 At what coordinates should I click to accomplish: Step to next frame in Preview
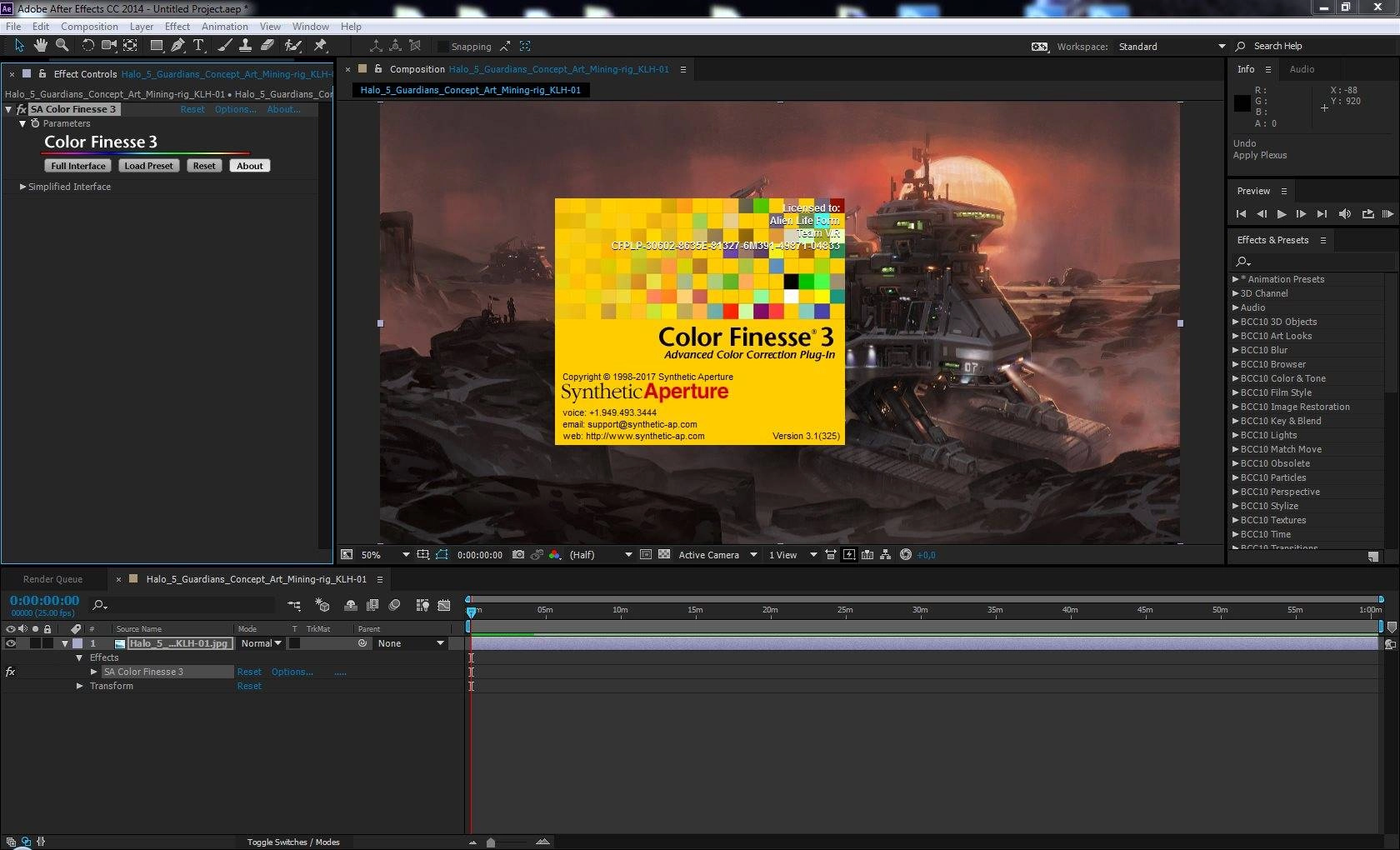[x=1302, y=214]
